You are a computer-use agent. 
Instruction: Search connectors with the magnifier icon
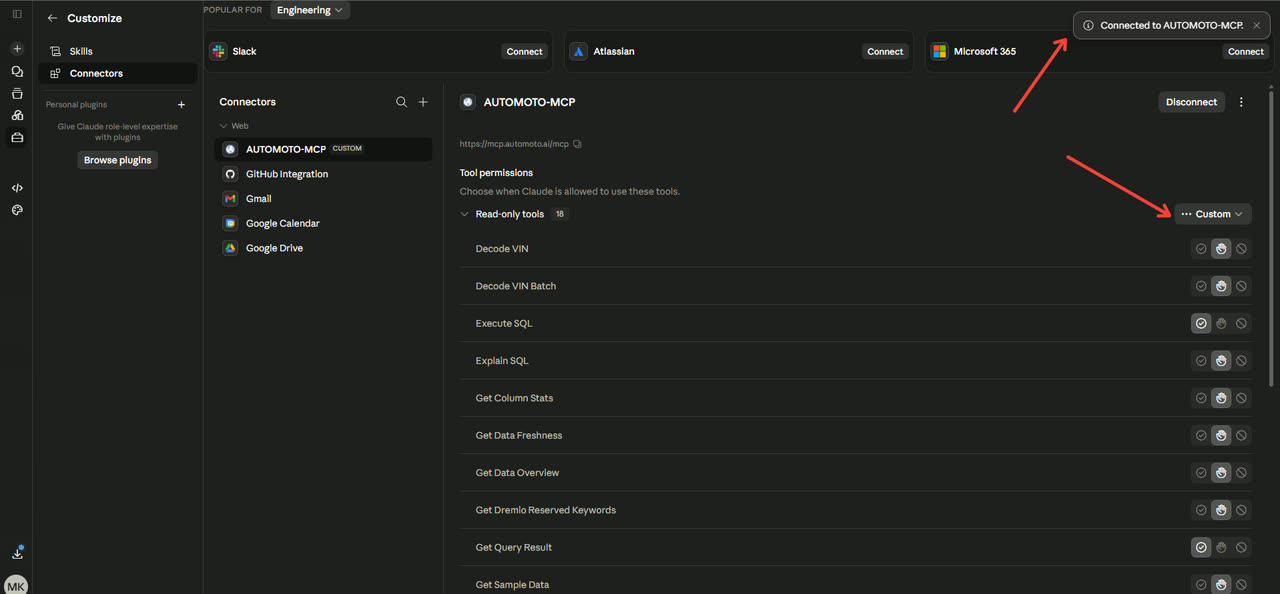pyautogui.click(x=401, y=102)
